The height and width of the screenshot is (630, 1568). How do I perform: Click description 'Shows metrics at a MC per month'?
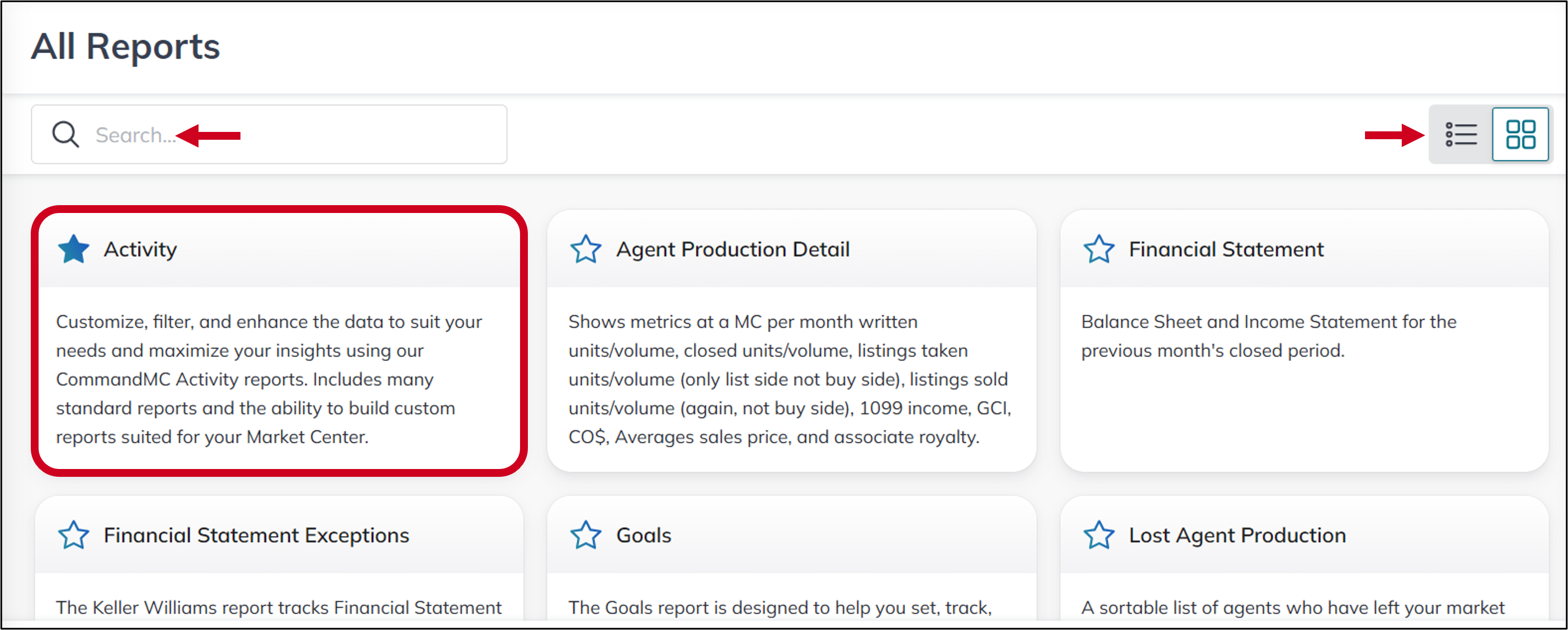pos(790,379)
